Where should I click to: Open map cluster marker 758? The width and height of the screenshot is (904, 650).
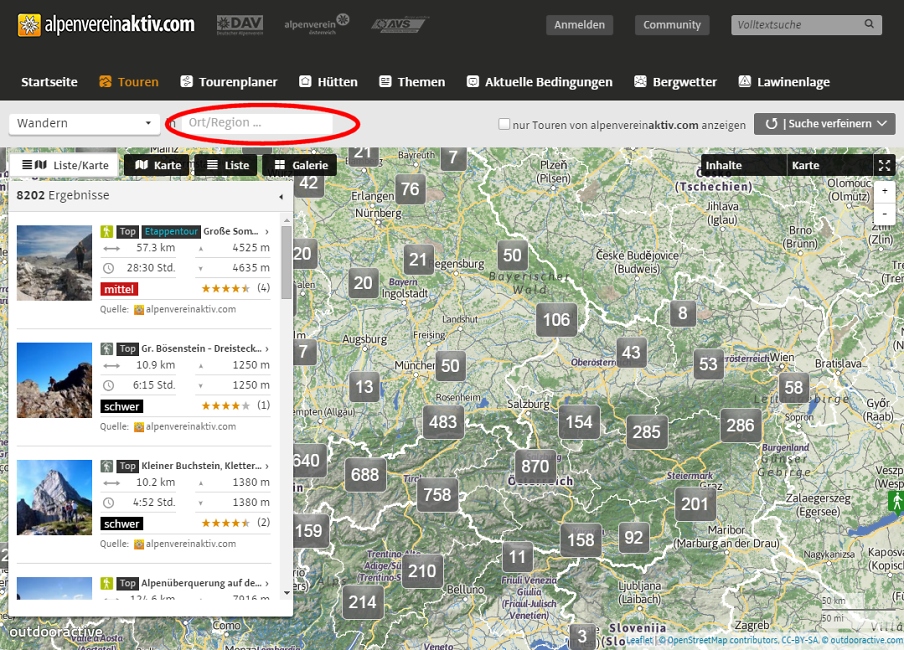[x=437, y=494]
